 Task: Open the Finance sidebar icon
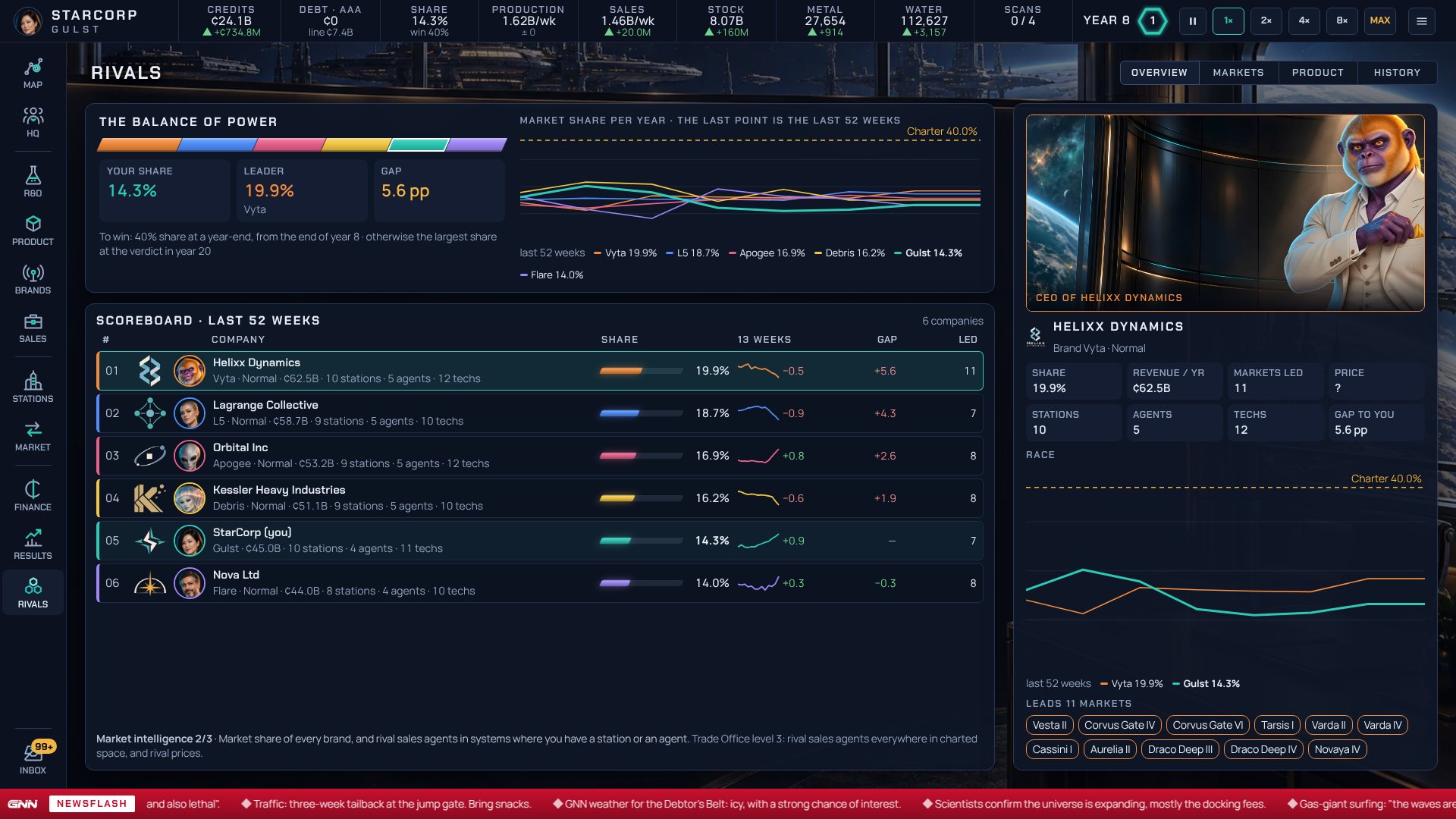coord(33,496)
